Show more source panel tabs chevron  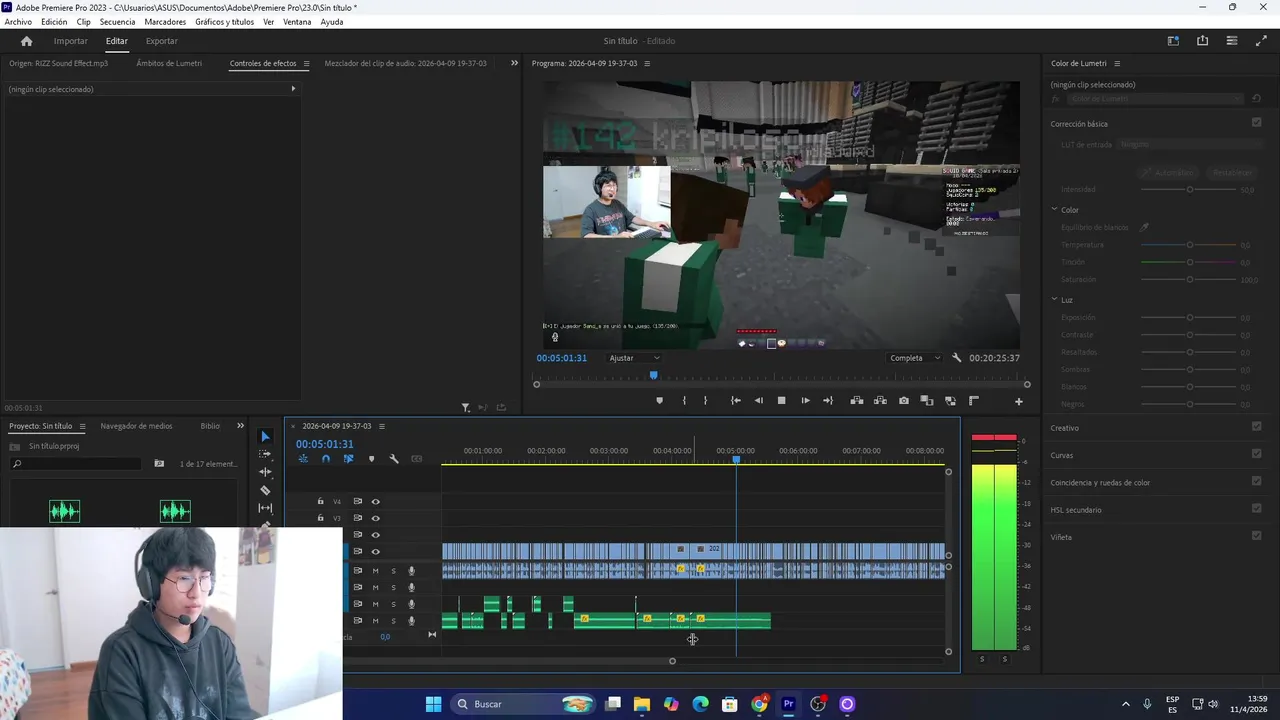[x=515, y=63]
